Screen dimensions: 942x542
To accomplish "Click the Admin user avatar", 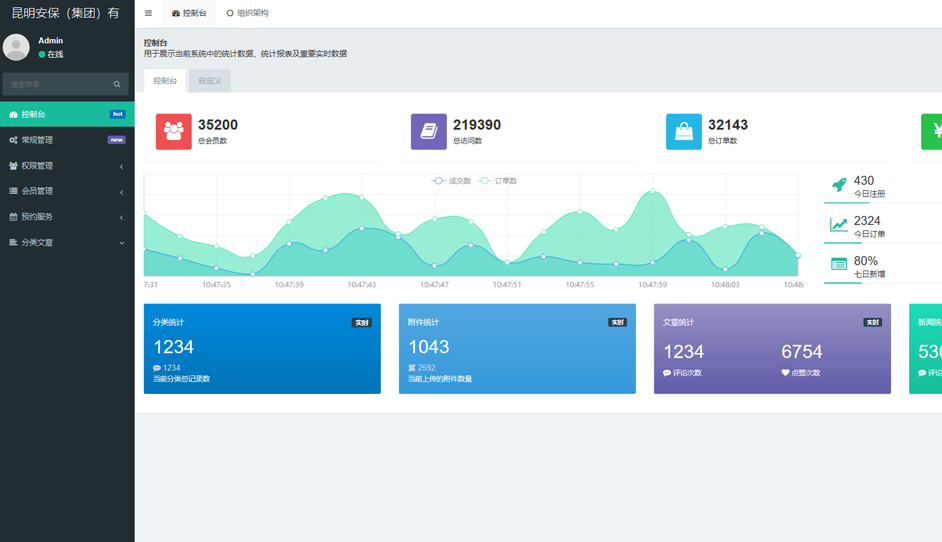I will (16, 47).
